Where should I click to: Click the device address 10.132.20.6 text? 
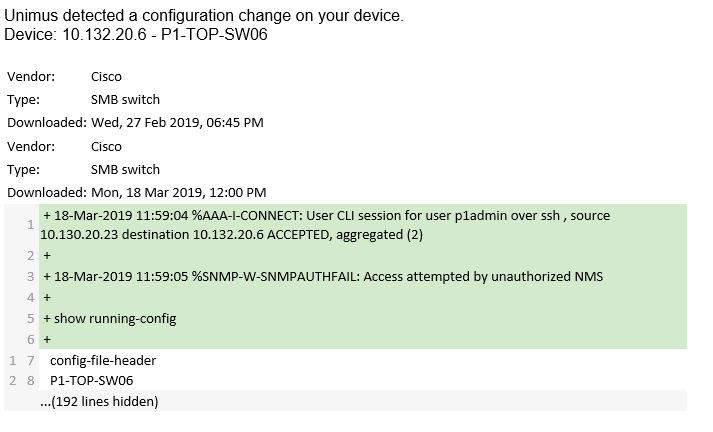click(104, 35)
